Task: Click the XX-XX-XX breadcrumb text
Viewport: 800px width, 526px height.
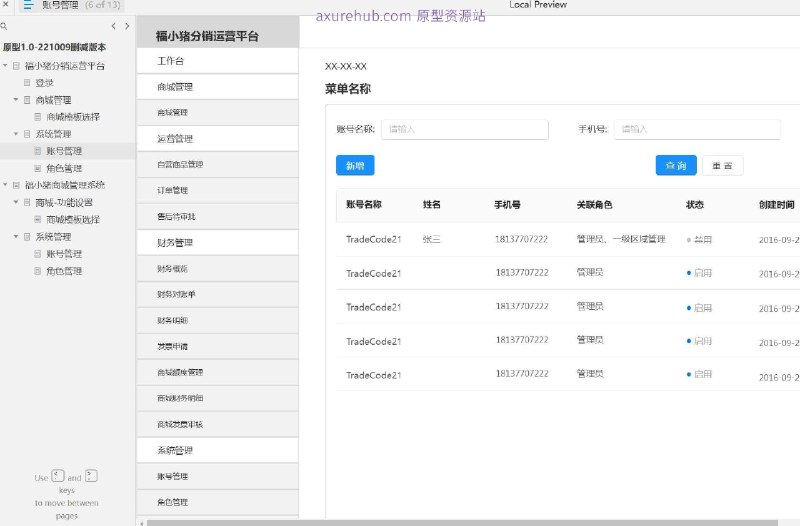Action: [345, 66]
